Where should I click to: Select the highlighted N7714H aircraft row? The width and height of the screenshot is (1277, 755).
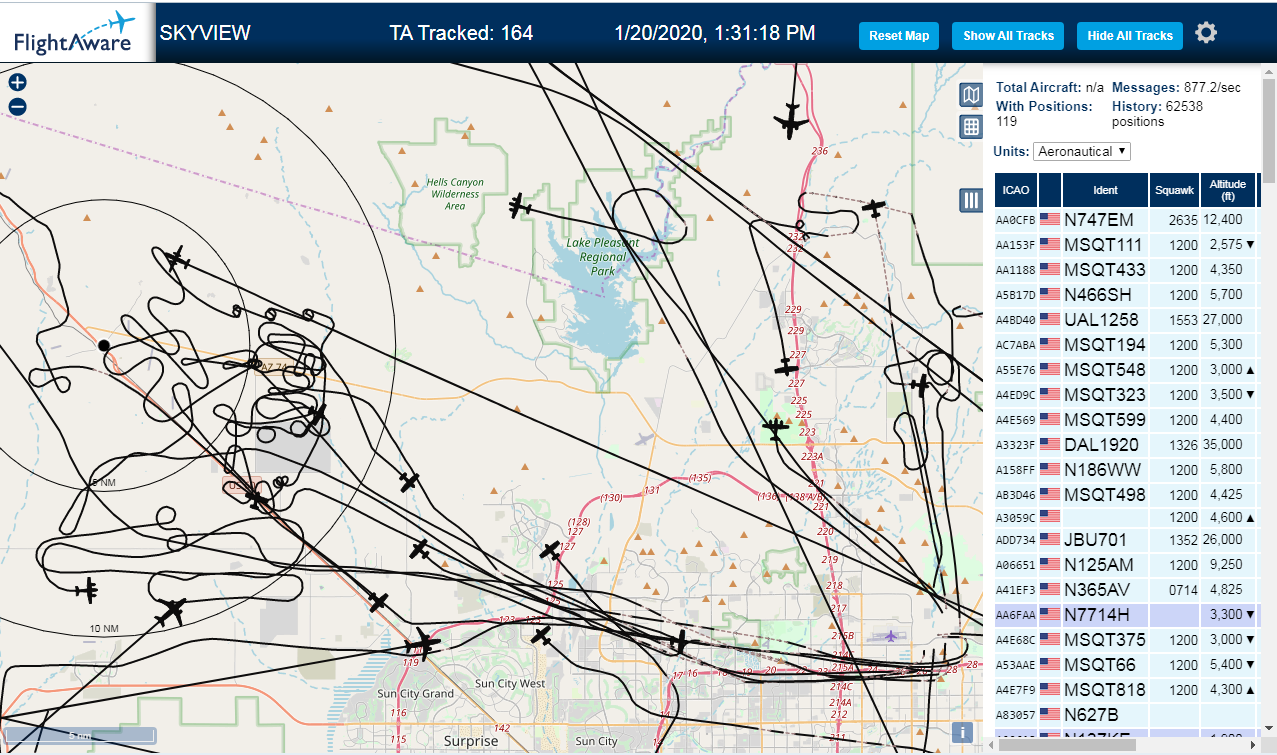point(1128,614)
